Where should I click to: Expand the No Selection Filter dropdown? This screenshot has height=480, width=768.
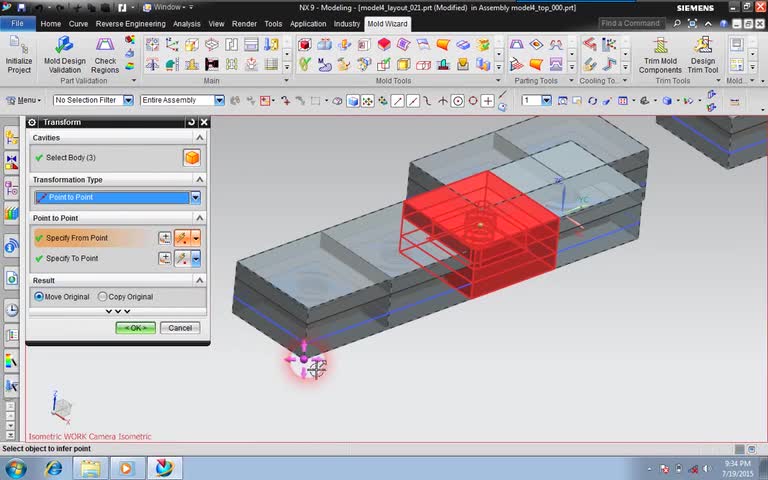(x=129, y=100)
